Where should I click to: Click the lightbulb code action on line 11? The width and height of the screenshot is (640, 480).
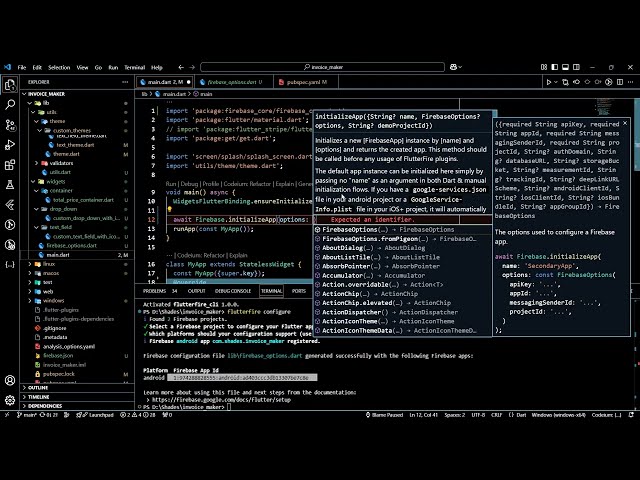tap(169, 210)
